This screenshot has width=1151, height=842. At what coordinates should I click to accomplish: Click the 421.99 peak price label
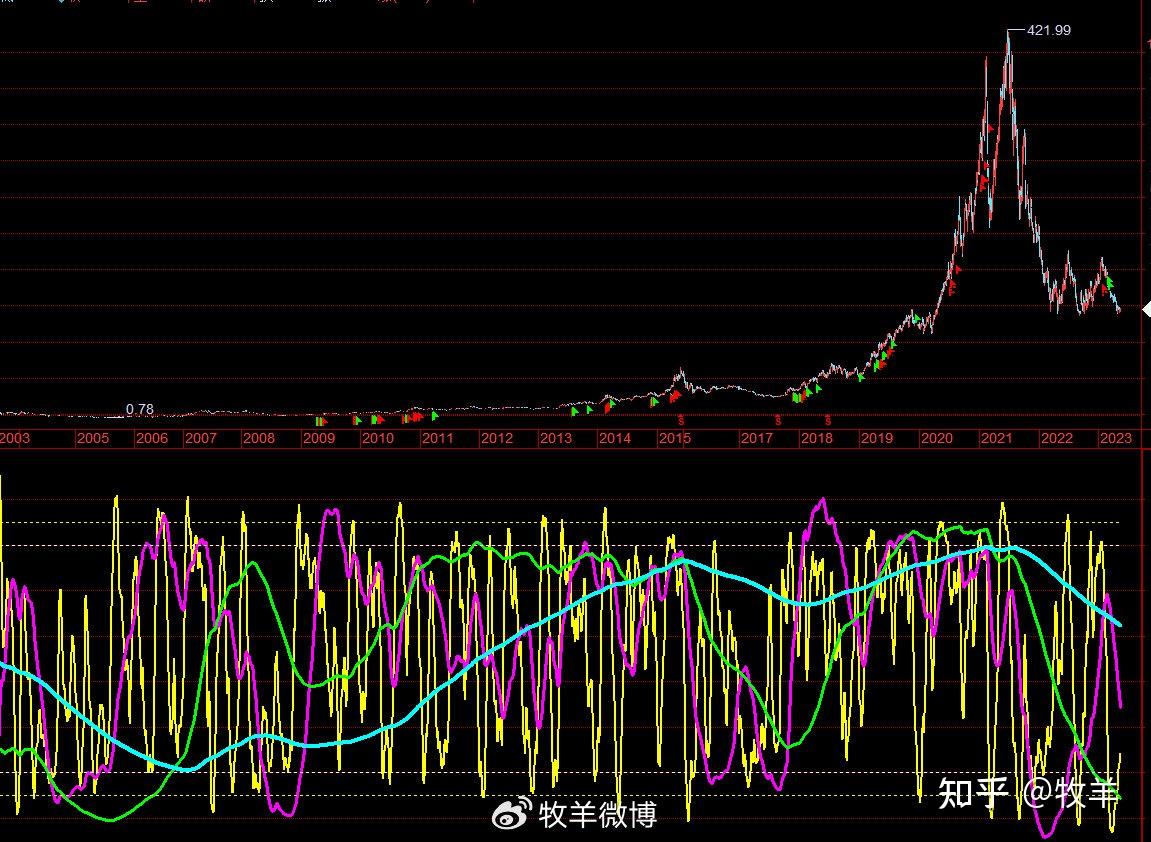(x=1049, y=30)
